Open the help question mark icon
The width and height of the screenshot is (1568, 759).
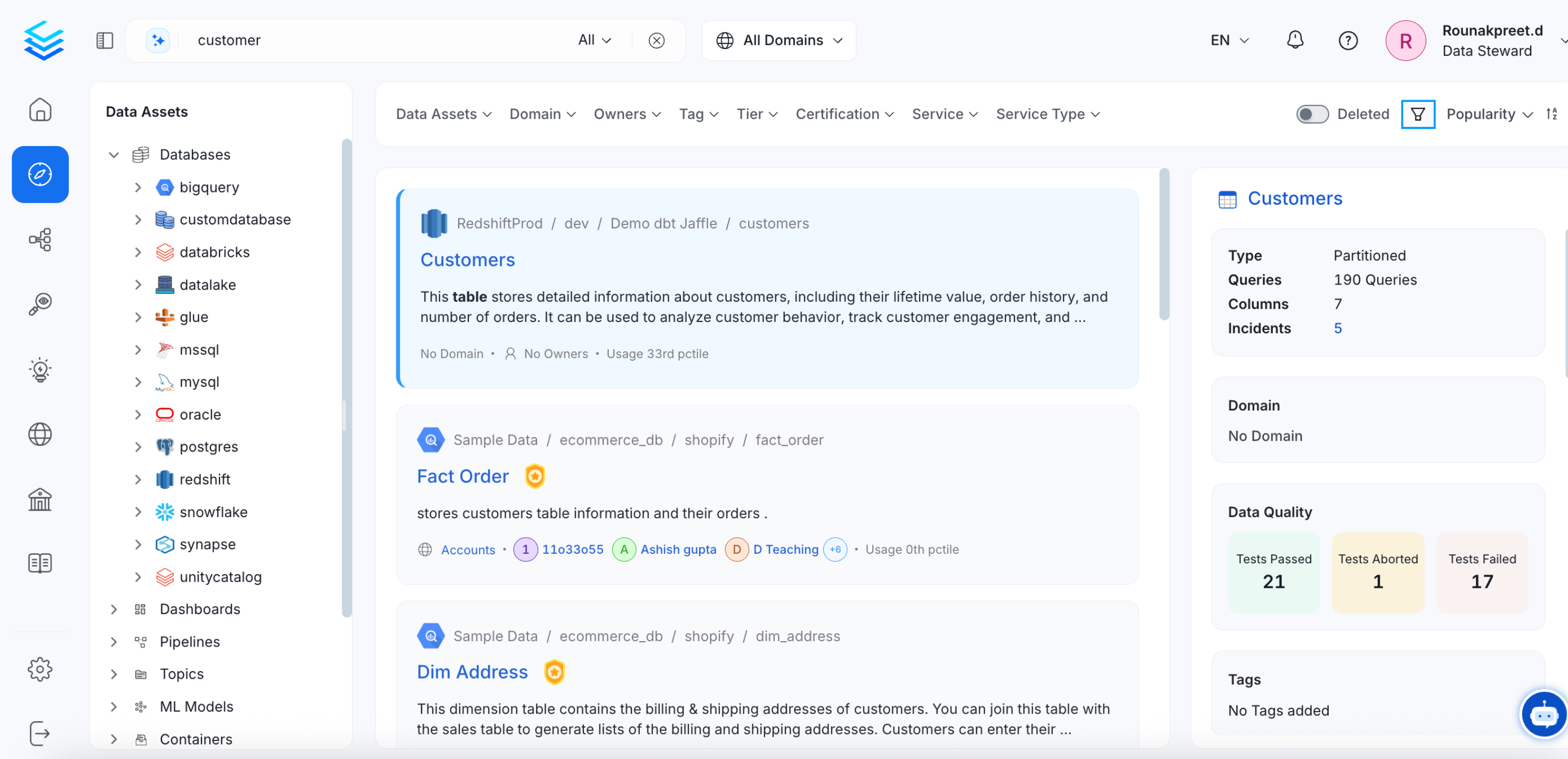point(1347,40)
